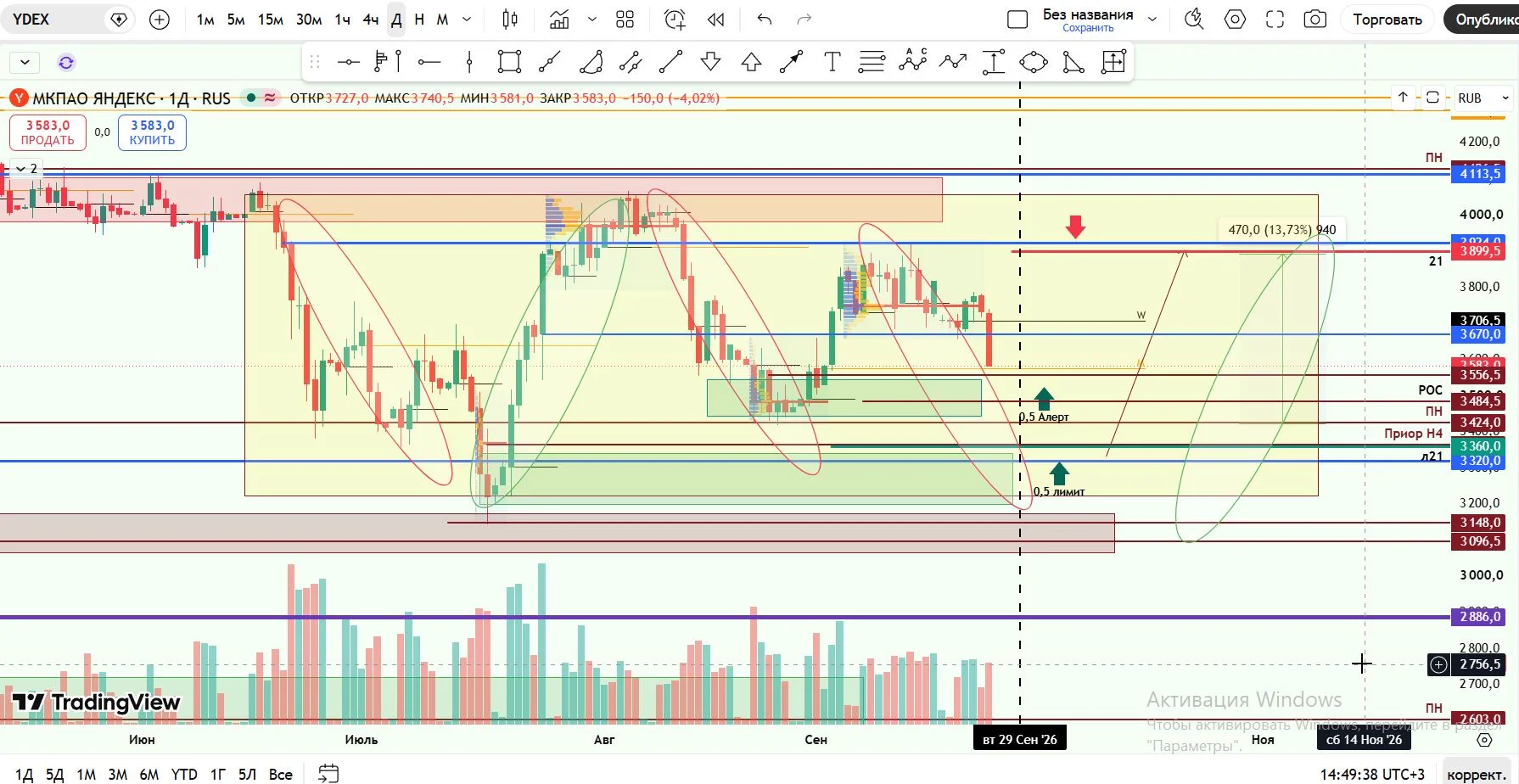Image resolution: width=1519 pixels, height=784 pixels.
Task: Choose the 1ч timeframe
Action: [x=342, y=20]
